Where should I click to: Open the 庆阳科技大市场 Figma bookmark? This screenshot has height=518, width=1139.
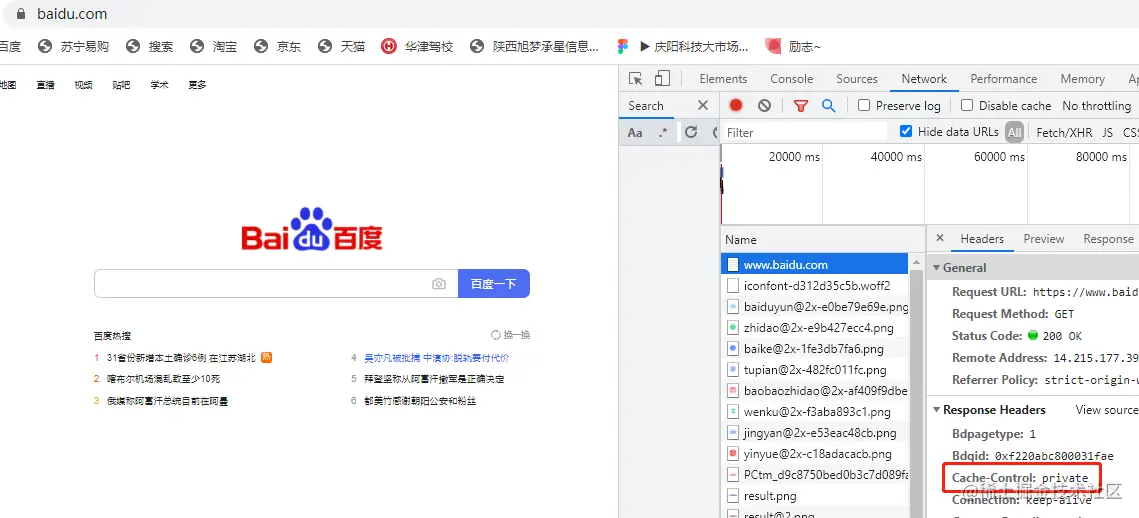pyautogui.click(x=683, y=46)
